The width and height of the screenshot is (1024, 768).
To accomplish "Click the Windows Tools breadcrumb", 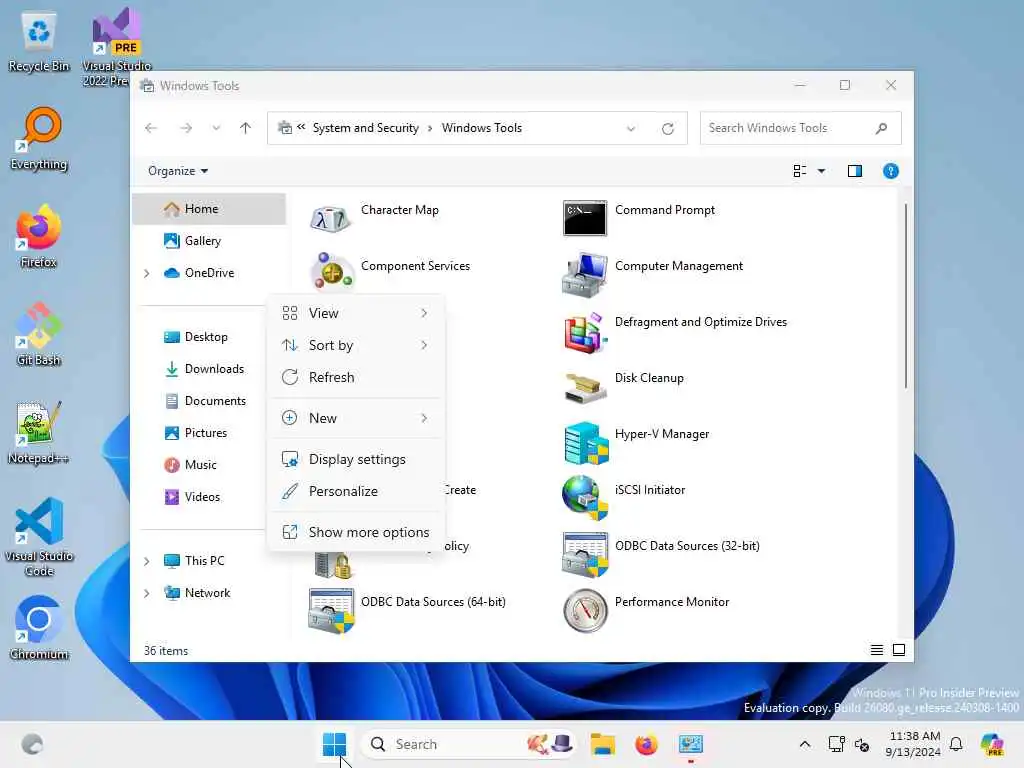I will point(481,128).
